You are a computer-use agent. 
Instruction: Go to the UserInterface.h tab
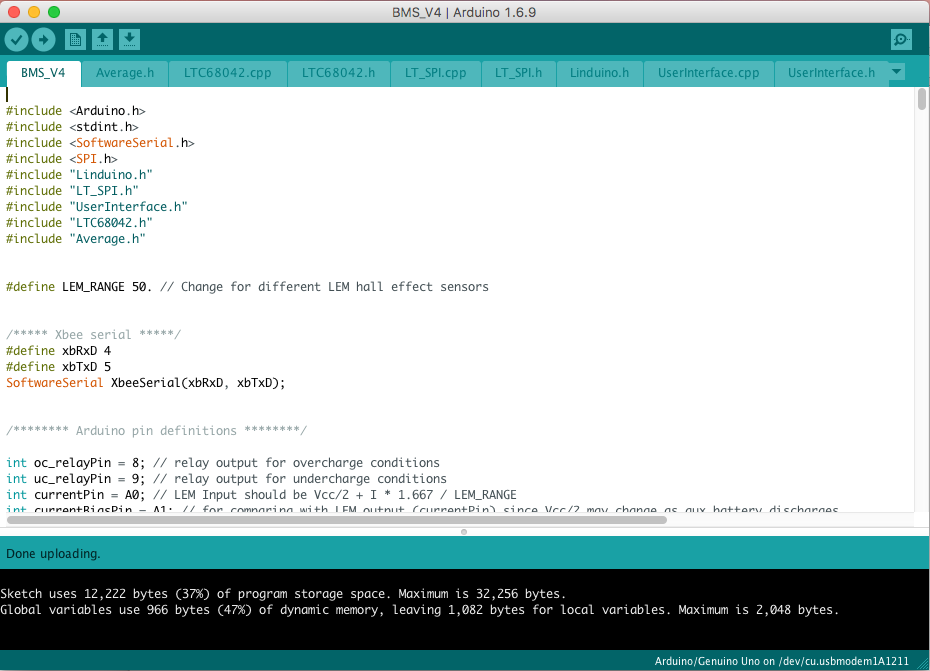(x=831, y=73)
